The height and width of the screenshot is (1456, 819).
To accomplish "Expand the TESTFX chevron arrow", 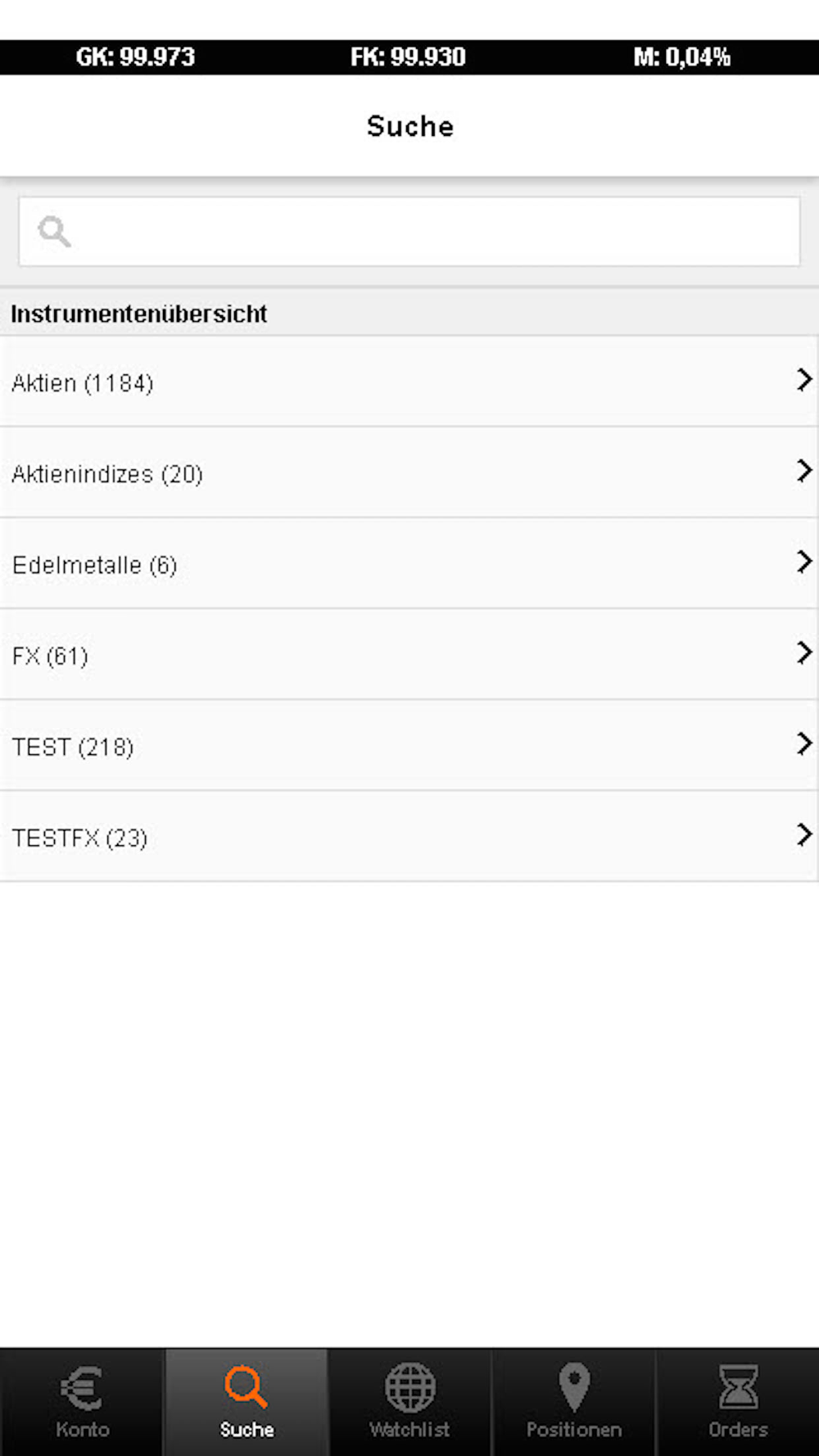I will pos(803,834).
